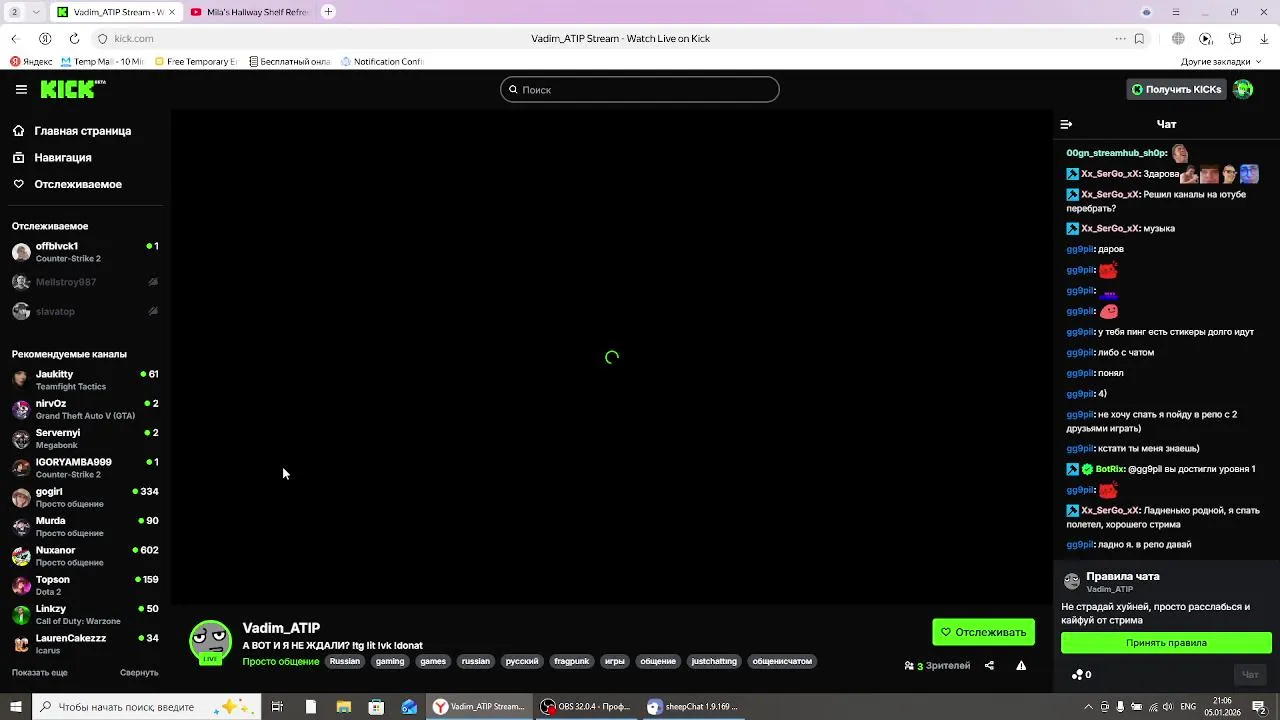1280x720 pixels.
Task: Open the user profile avatar
Action: [x=1243, y=89]
